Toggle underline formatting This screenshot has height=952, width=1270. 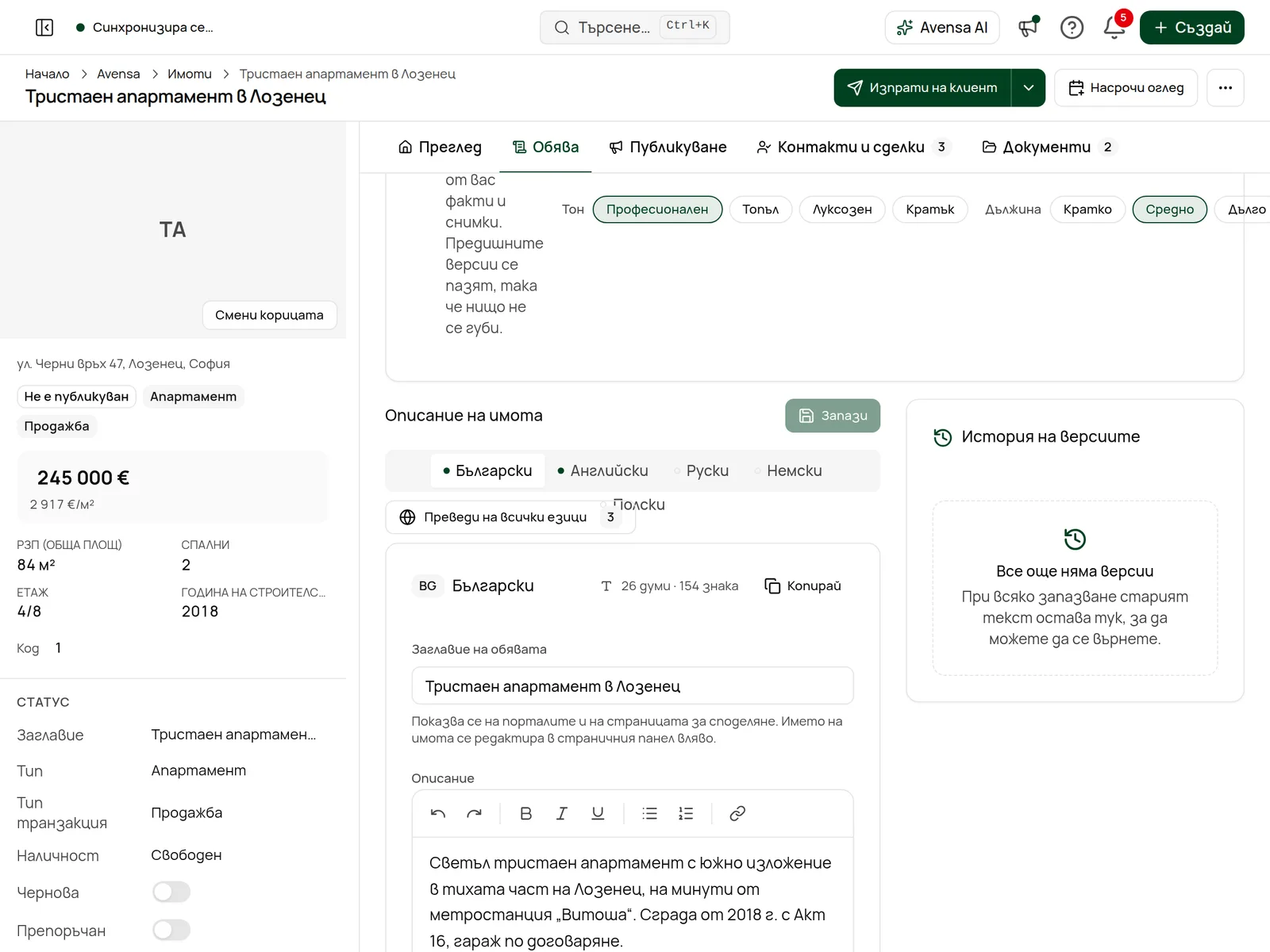point(598,813)
